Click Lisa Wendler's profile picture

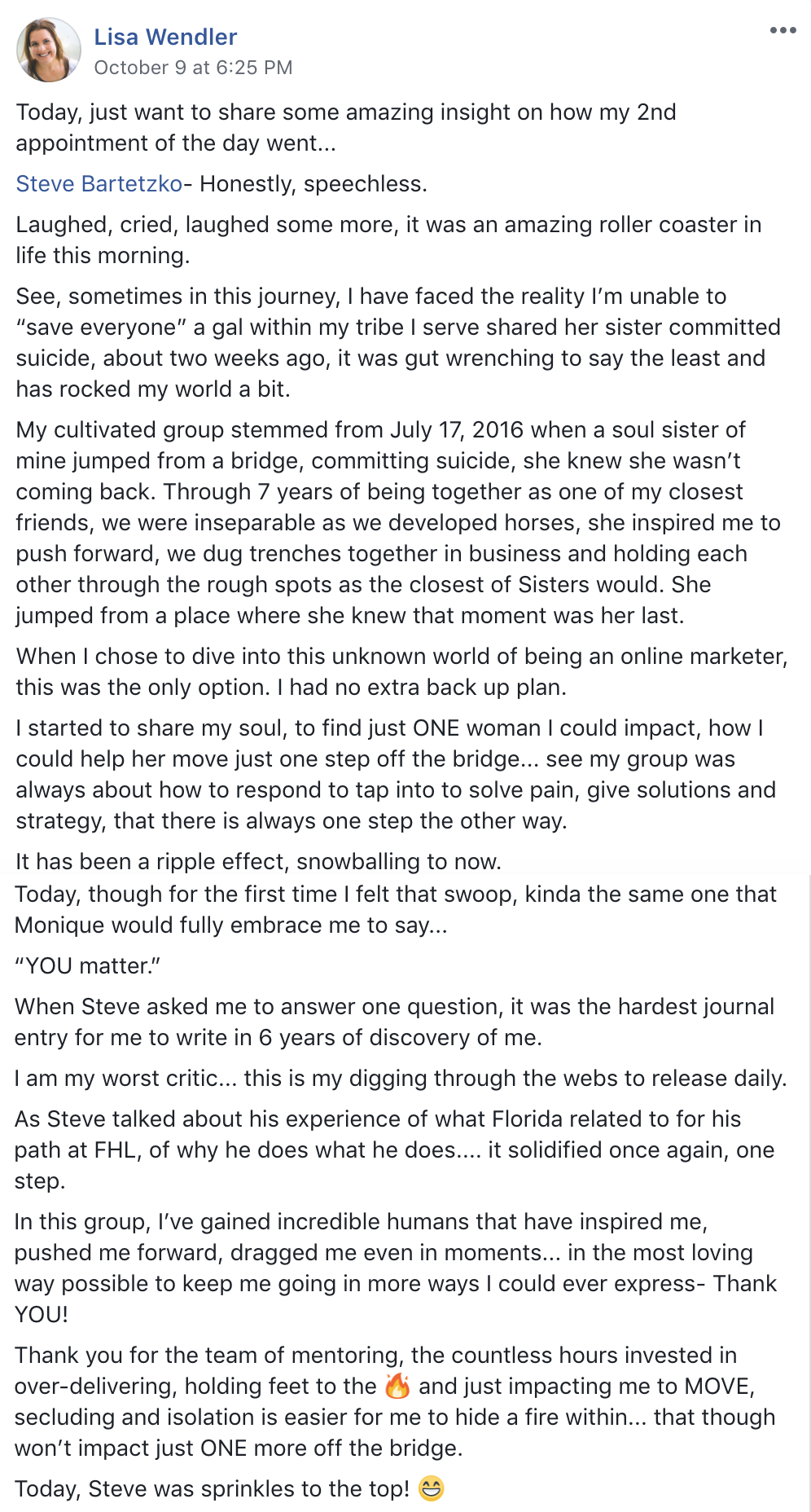point(48,51)
